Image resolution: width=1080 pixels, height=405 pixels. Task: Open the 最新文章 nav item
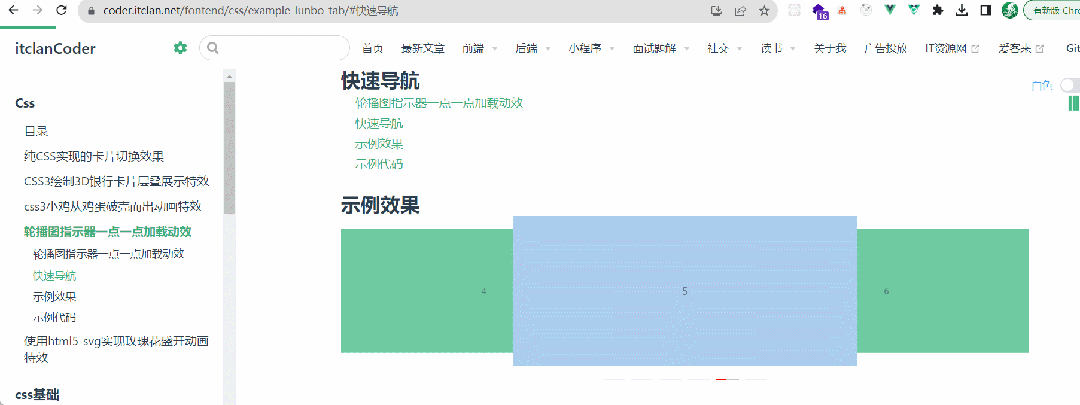(423, 48)
